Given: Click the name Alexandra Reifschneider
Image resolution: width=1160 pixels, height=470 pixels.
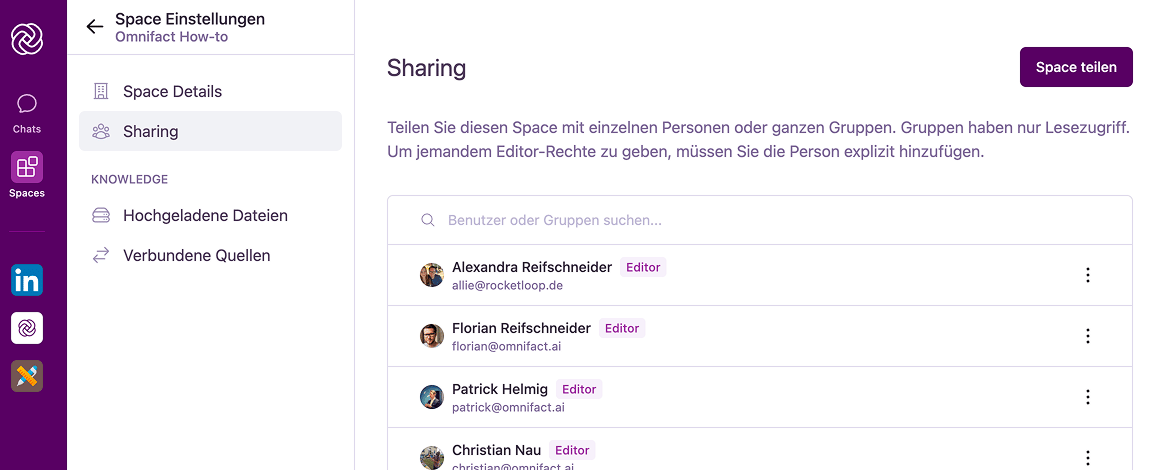Looking at the screenshot, I should click(532, 267).
